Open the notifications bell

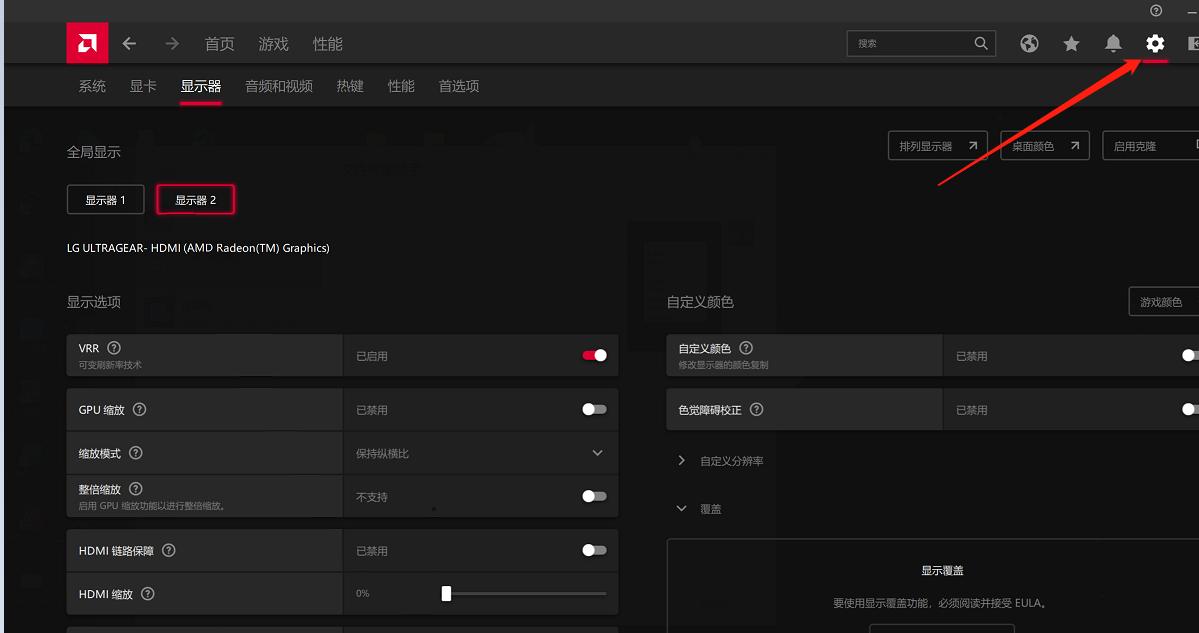tap(1113, 43)
